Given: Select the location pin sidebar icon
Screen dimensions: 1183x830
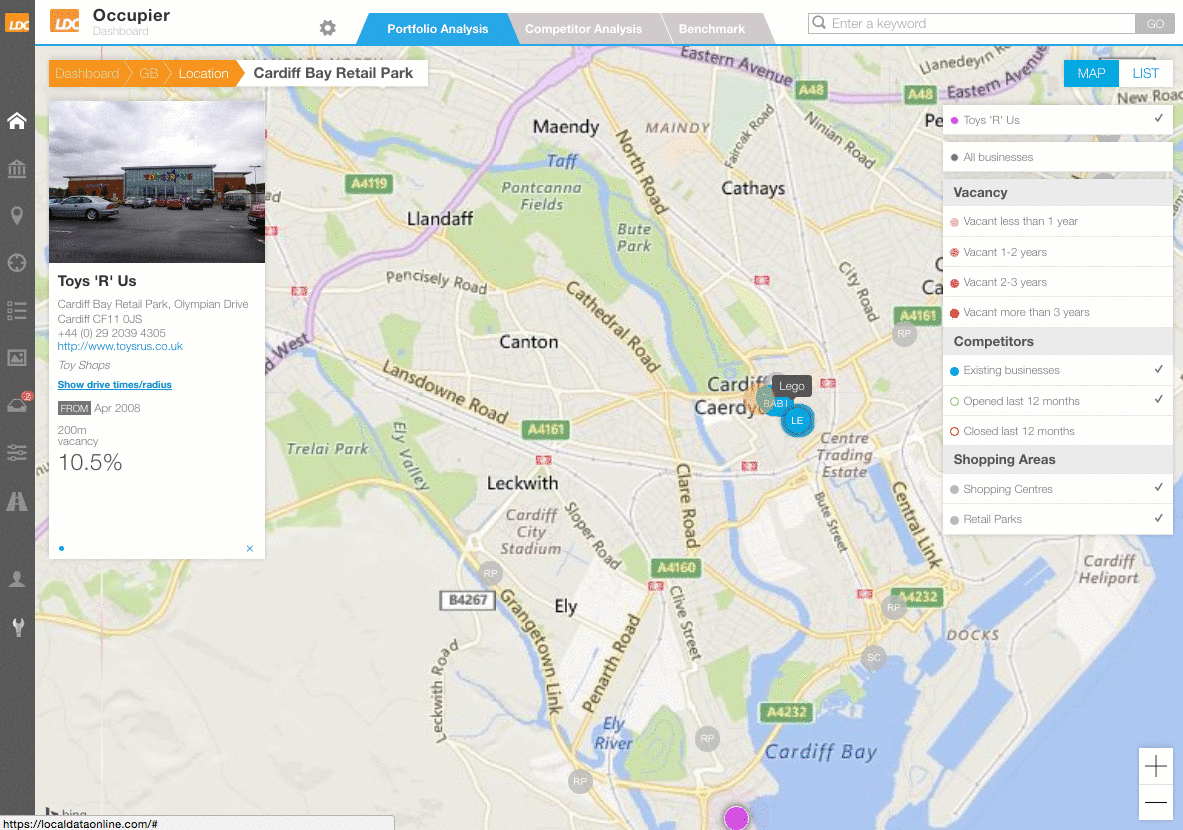Looking at the screenshot, I should [17, 216].
